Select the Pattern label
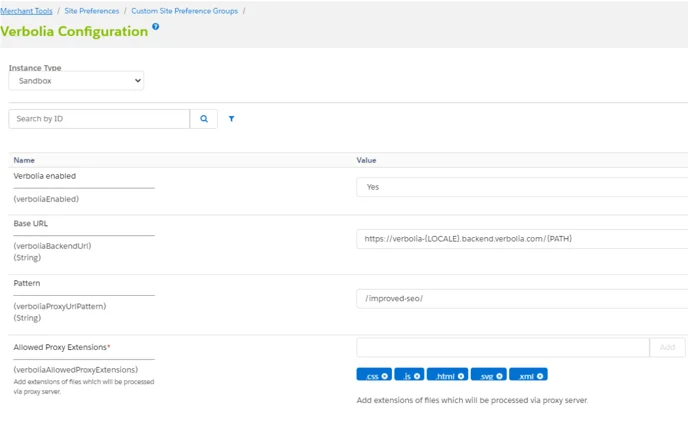 (27, 283)
